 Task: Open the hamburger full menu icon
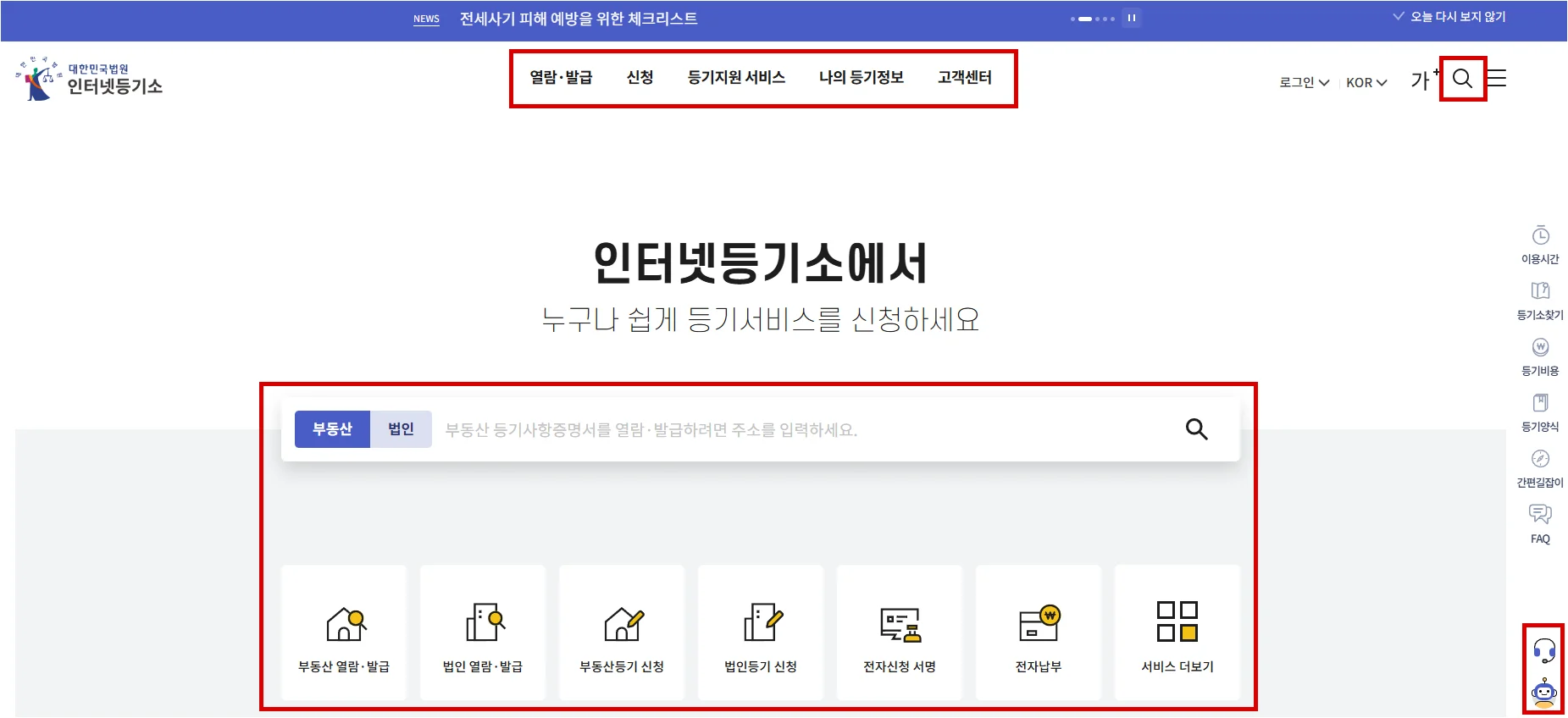coord(1497,79)
